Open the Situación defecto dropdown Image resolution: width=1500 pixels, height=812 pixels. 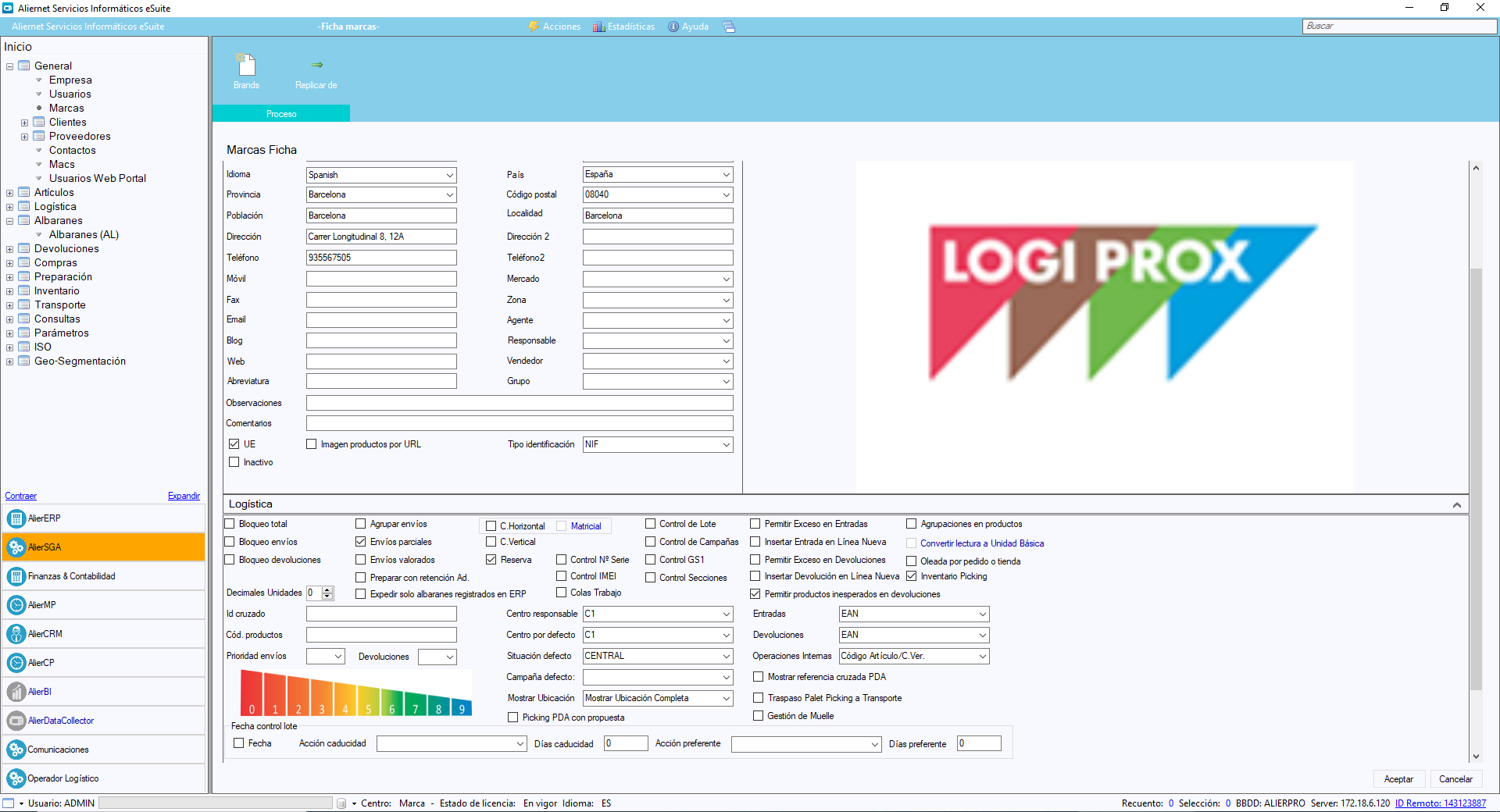click(726, 657)
